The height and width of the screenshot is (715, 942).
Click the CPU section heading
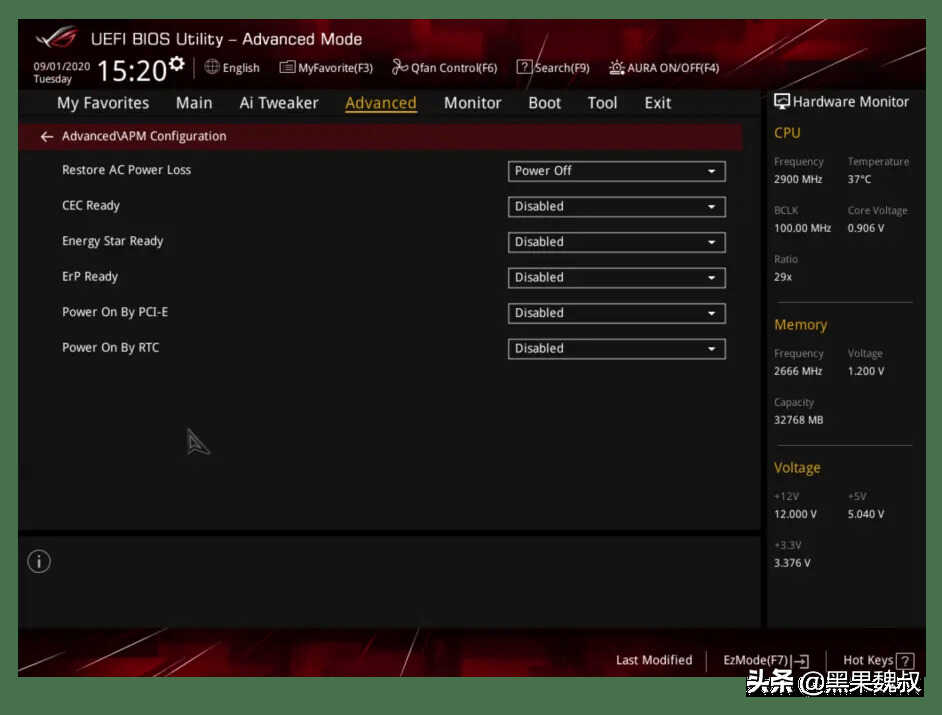pos(787,133)
